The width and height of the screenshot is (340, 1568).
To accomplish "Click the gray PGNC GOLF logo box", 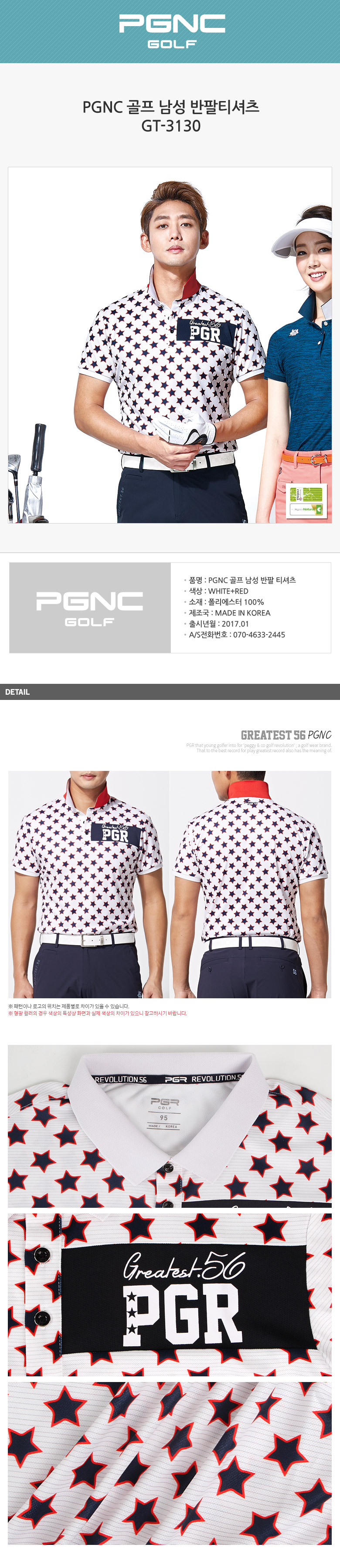I will pyautogui.click(x=90, y=608).
